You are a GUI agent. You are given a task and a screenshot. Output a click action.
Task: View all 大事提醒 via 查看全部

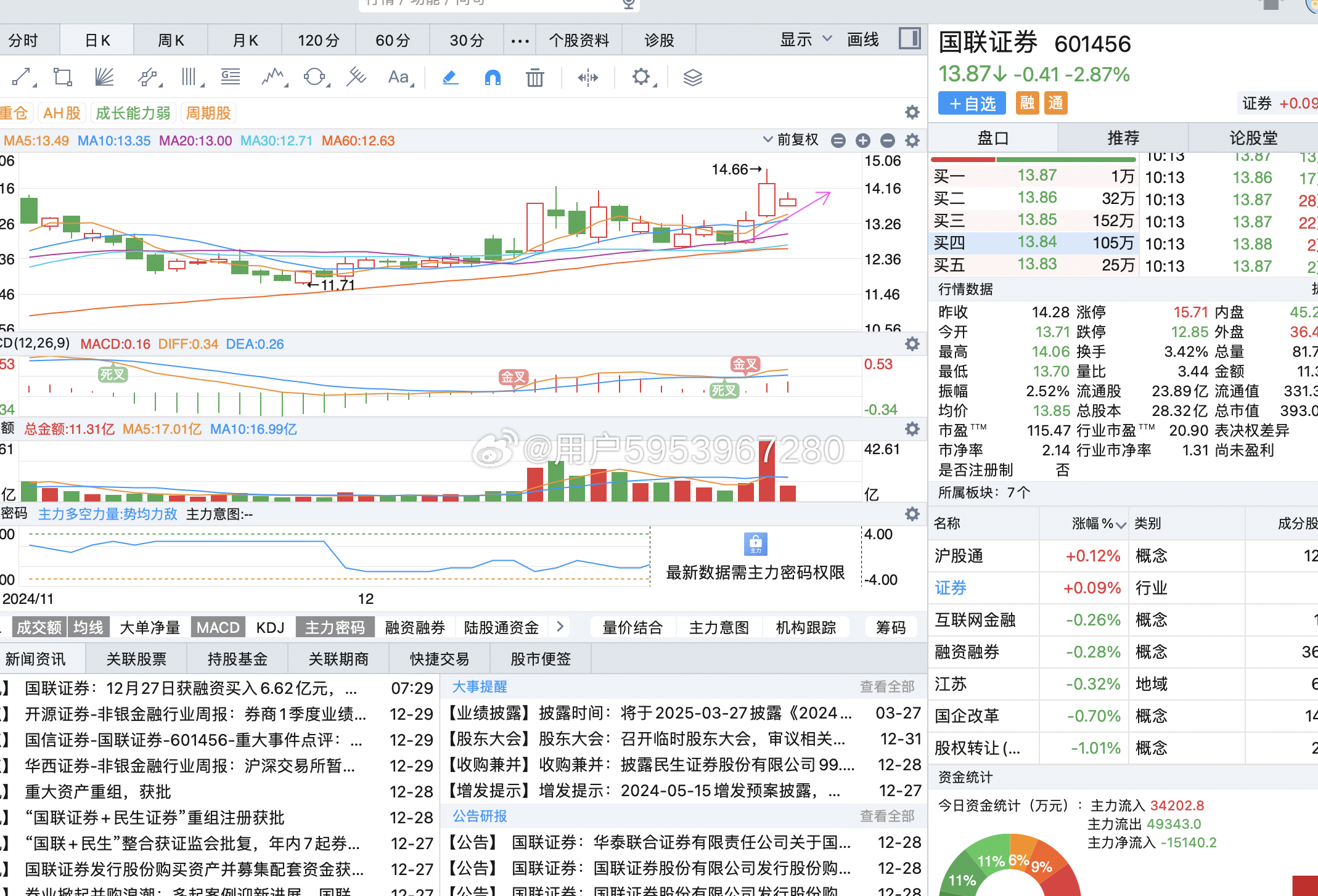pos(887,686)
